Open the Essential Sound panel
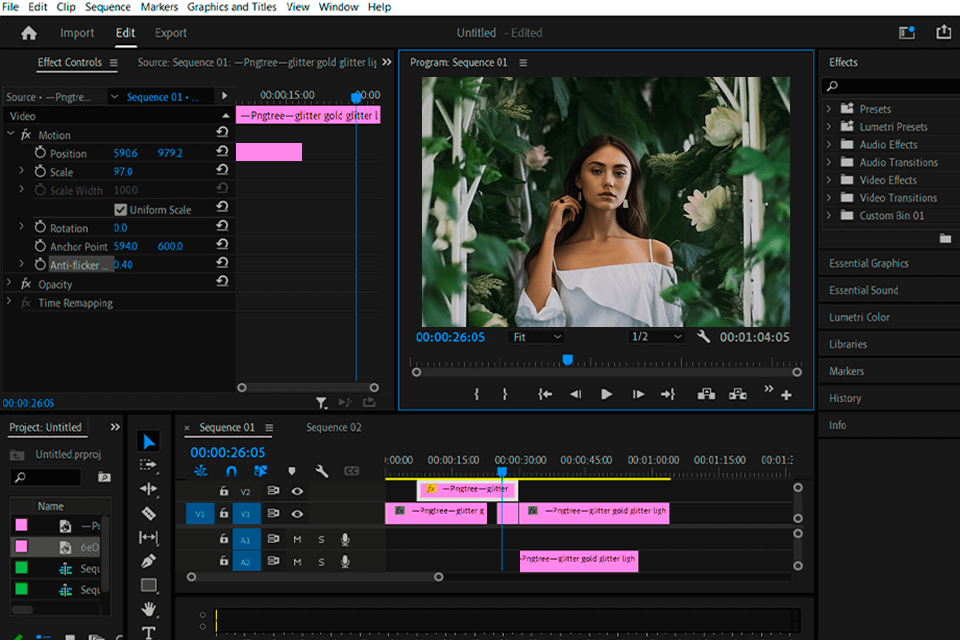The width and height of the screenshot is (960, 640). tap(864, 290)
